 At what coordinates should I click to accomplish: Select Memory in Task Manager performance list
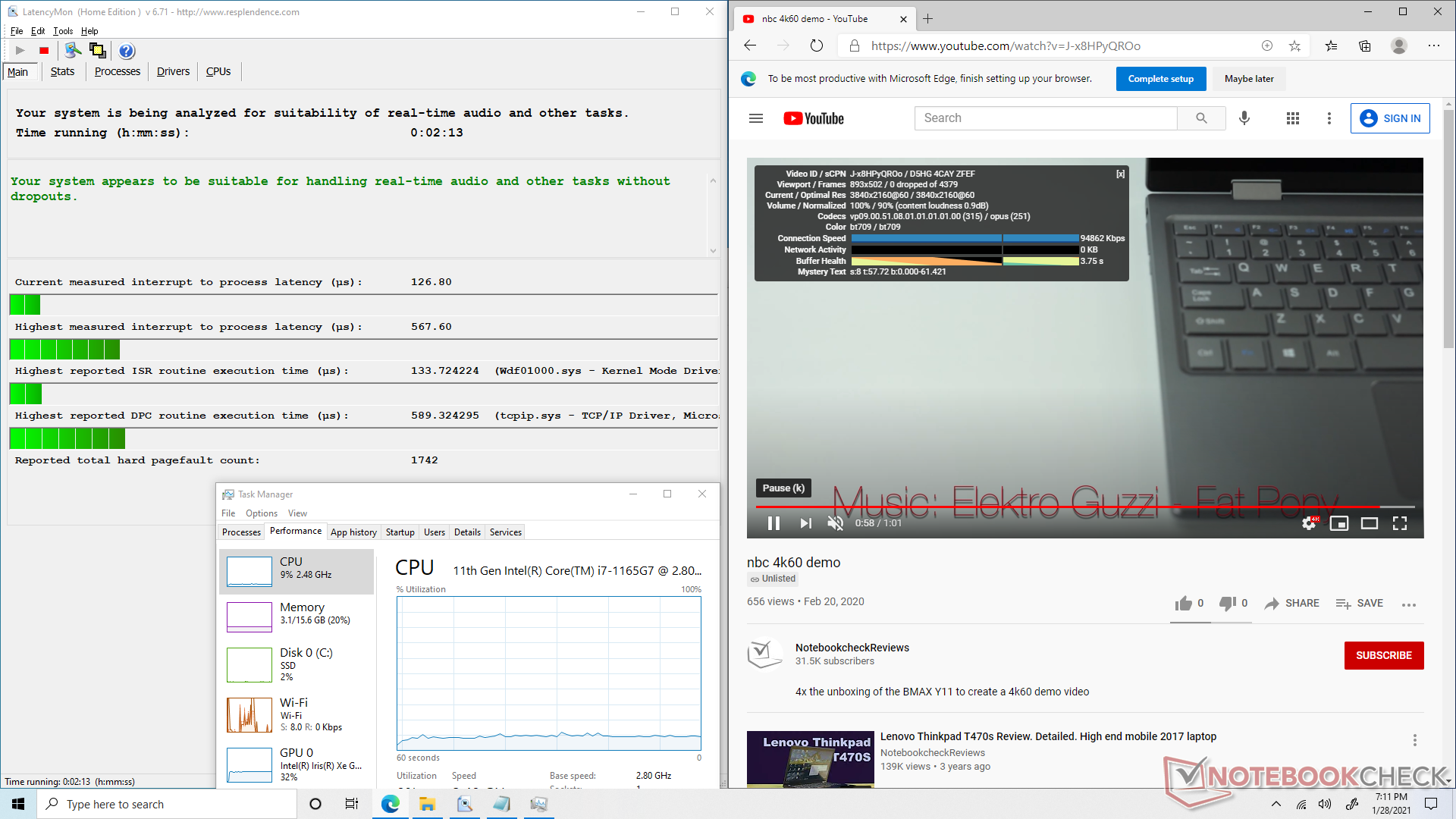[297, 617]
